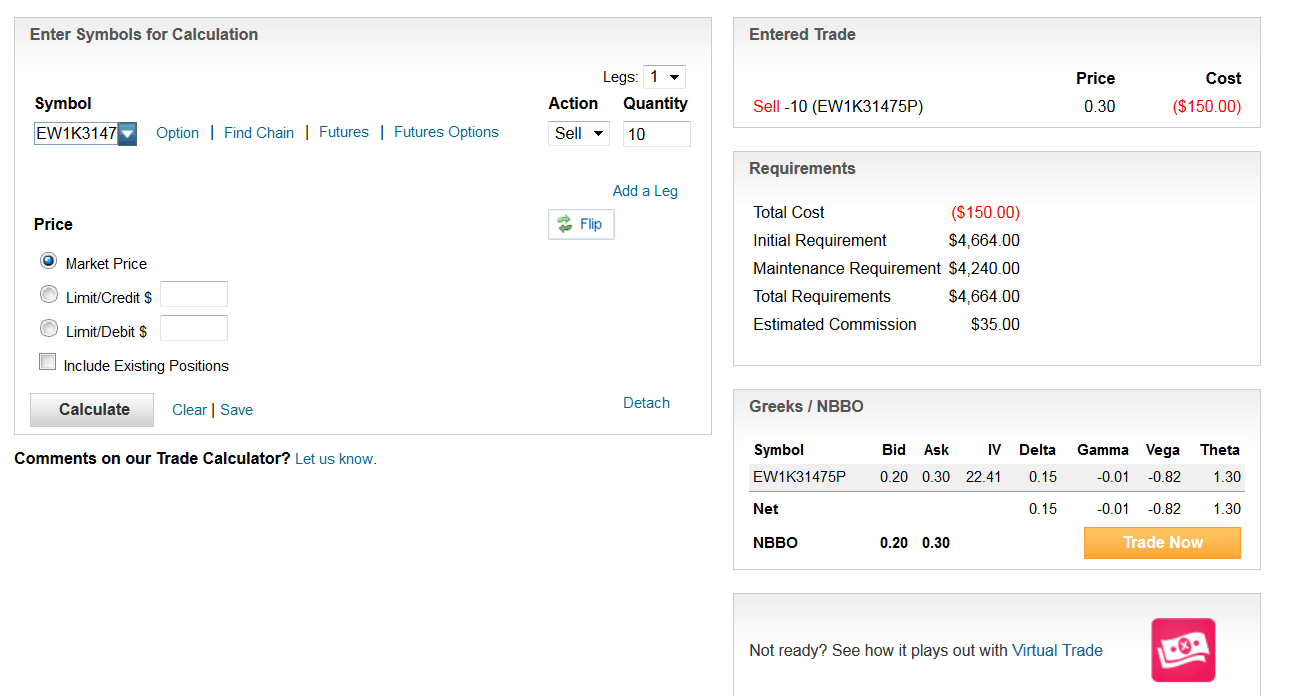The width and height of the screenshot is (1291, 696).
Task: Click the Theta column header
Action: 1220,450
